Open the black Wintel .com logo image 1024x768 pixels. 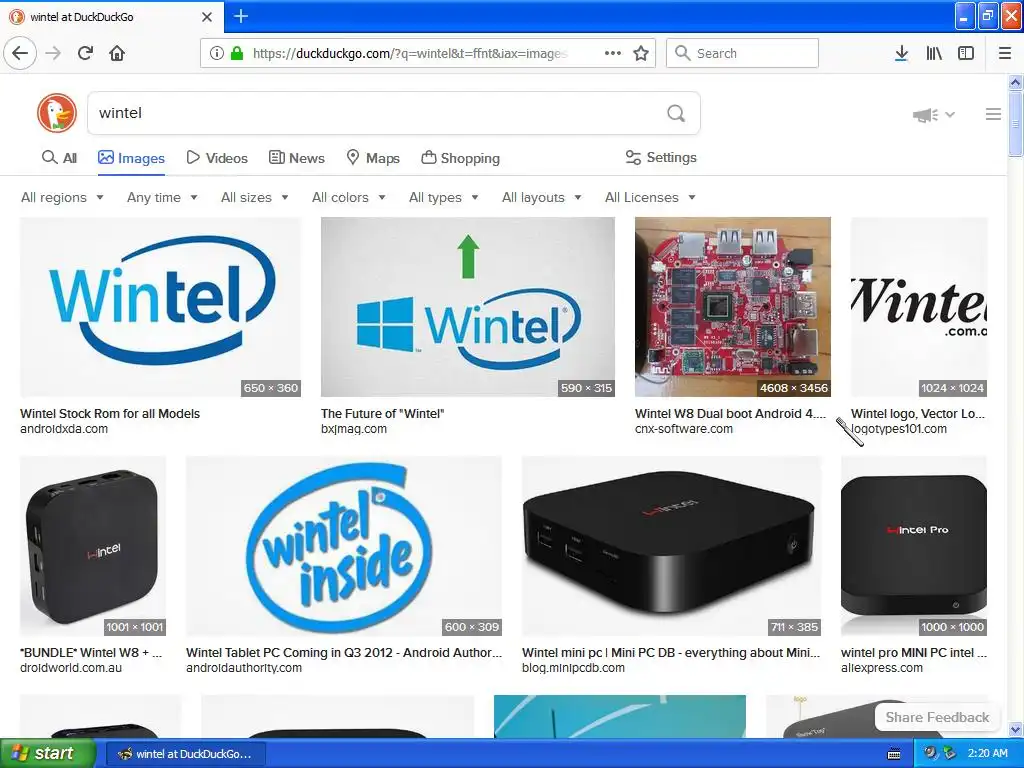[919, 307]
